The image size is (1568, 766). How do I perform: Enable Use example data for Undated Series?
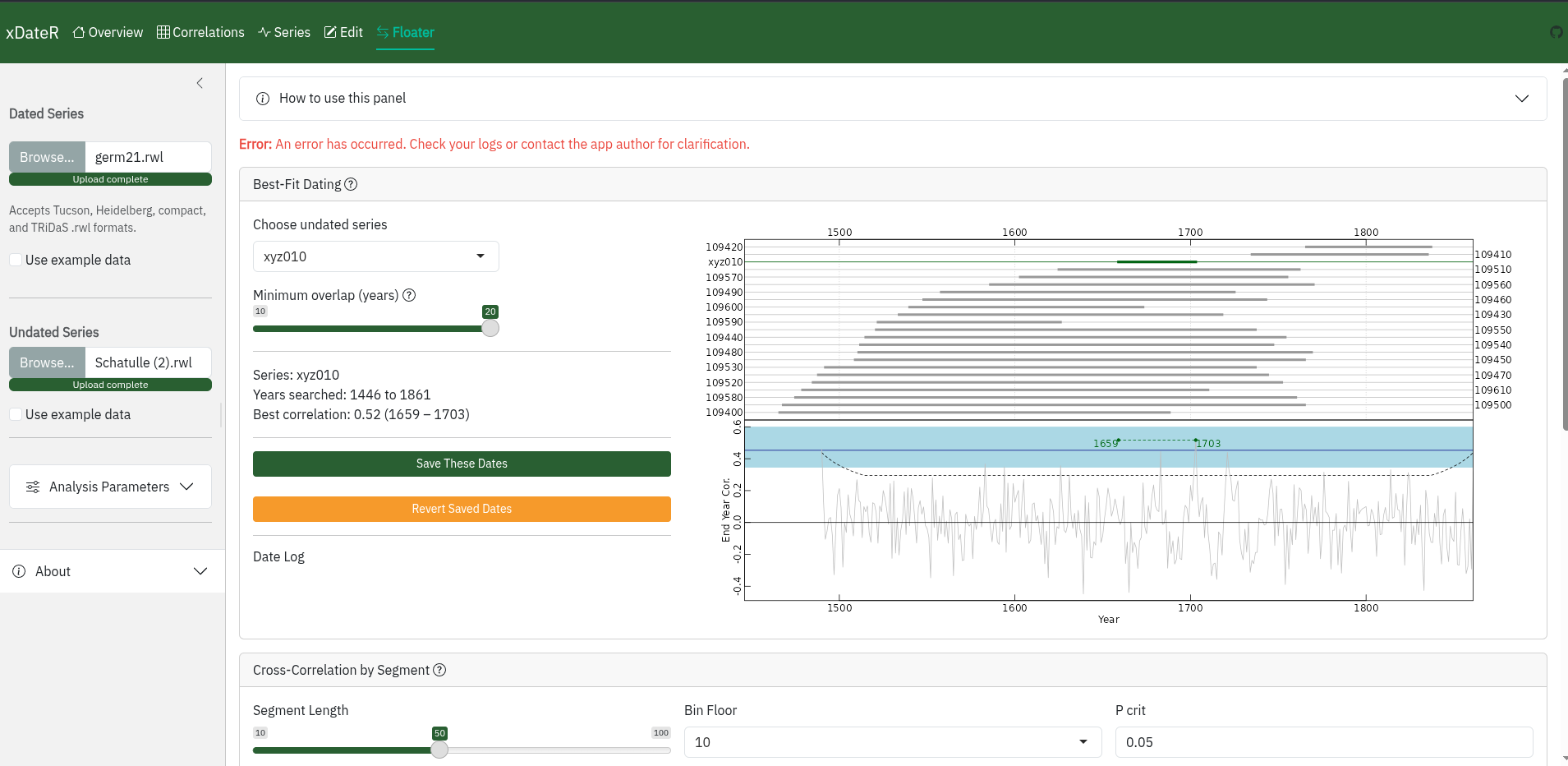pyautogui.click(x=16, y=414)
